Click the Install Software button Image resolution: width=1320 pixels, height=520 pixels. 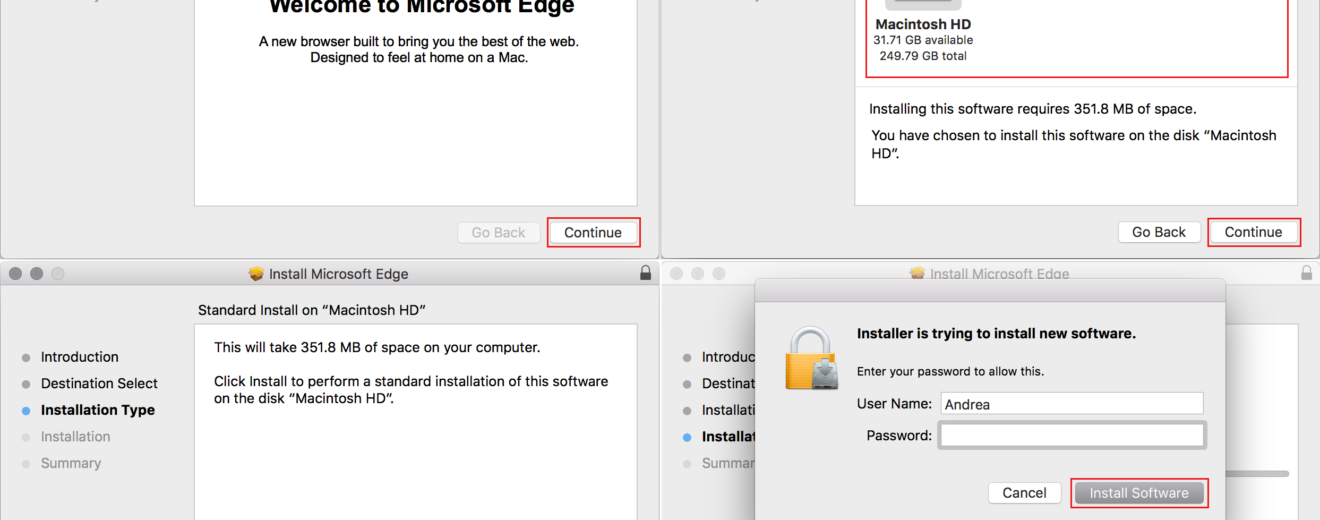[x=1139, y=493]
